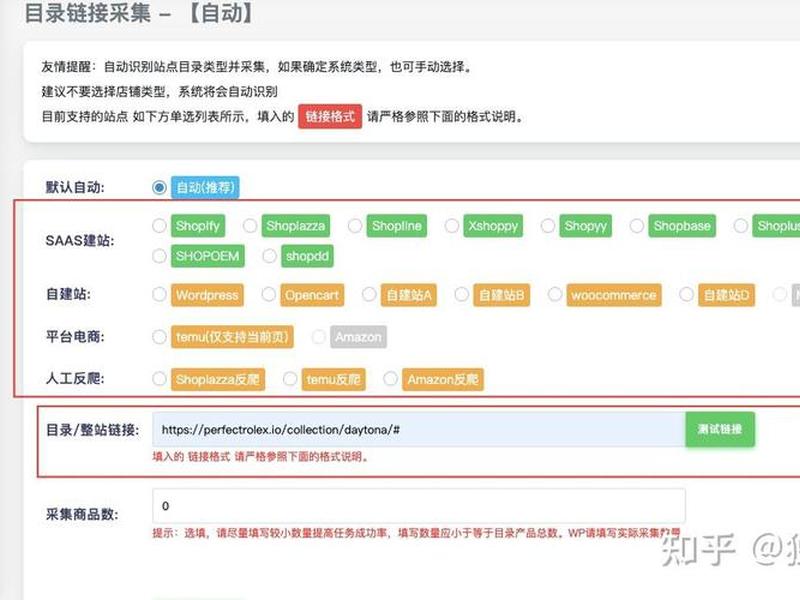Screen dimensions: 800x600
Task: Select the 自建站A radio button
Action: pos(369,294)
